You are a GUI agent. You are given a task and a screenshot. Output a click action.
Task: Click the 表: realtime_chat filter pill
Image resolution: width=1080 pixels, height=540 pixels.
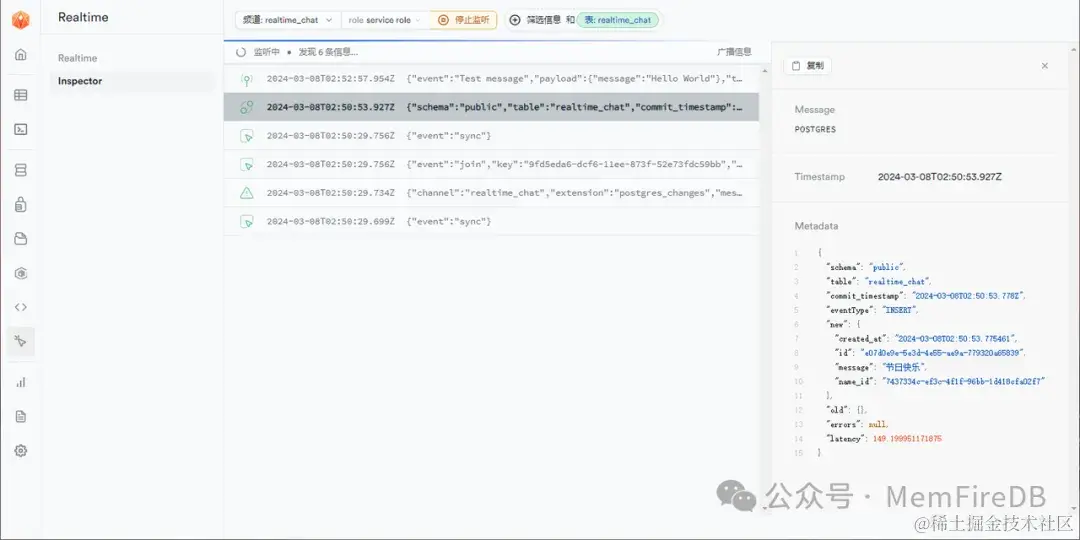click(618, 20)
